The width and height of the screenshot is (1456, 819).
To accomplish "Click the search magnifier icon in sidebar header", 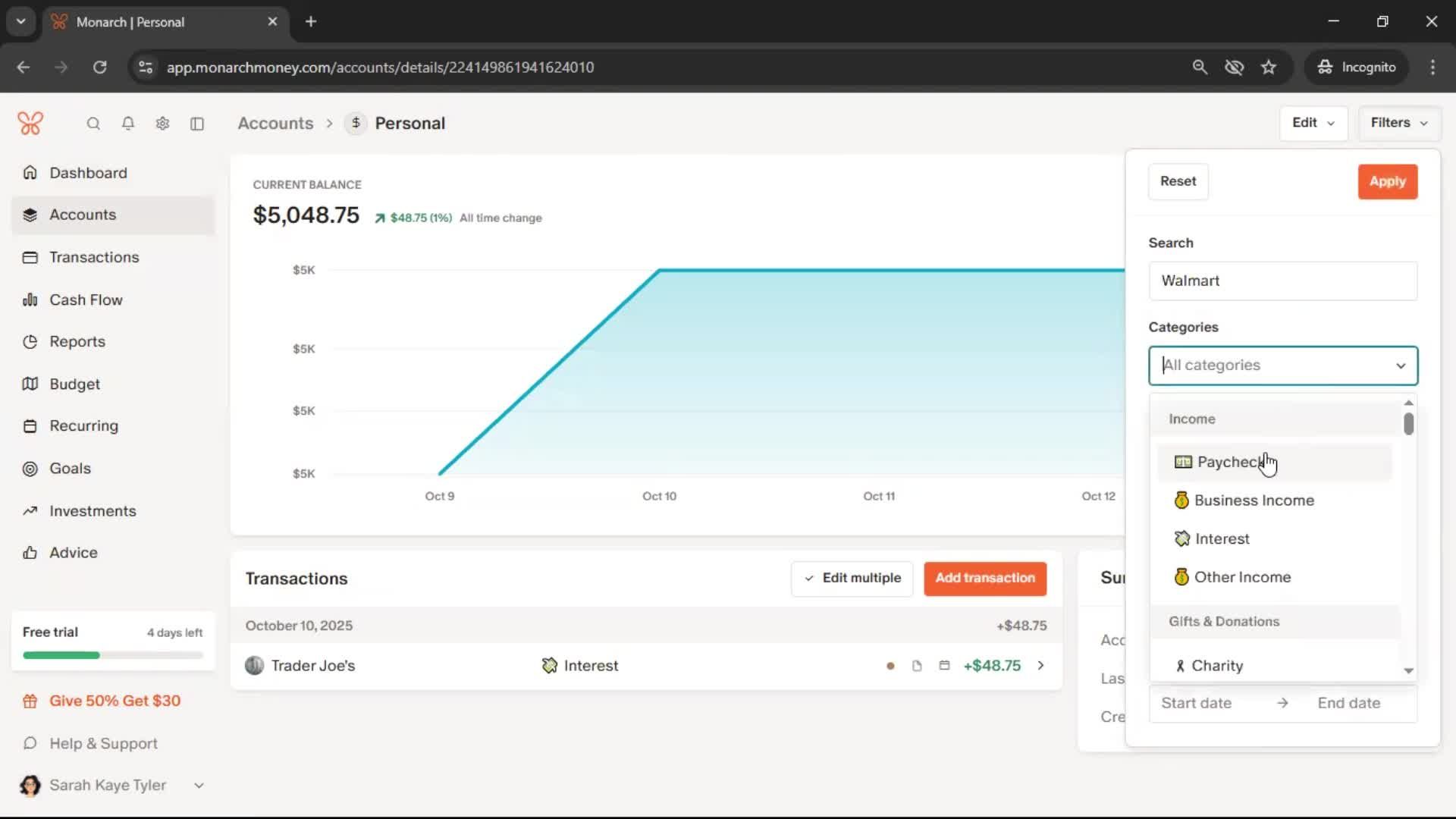I will 93,124.
